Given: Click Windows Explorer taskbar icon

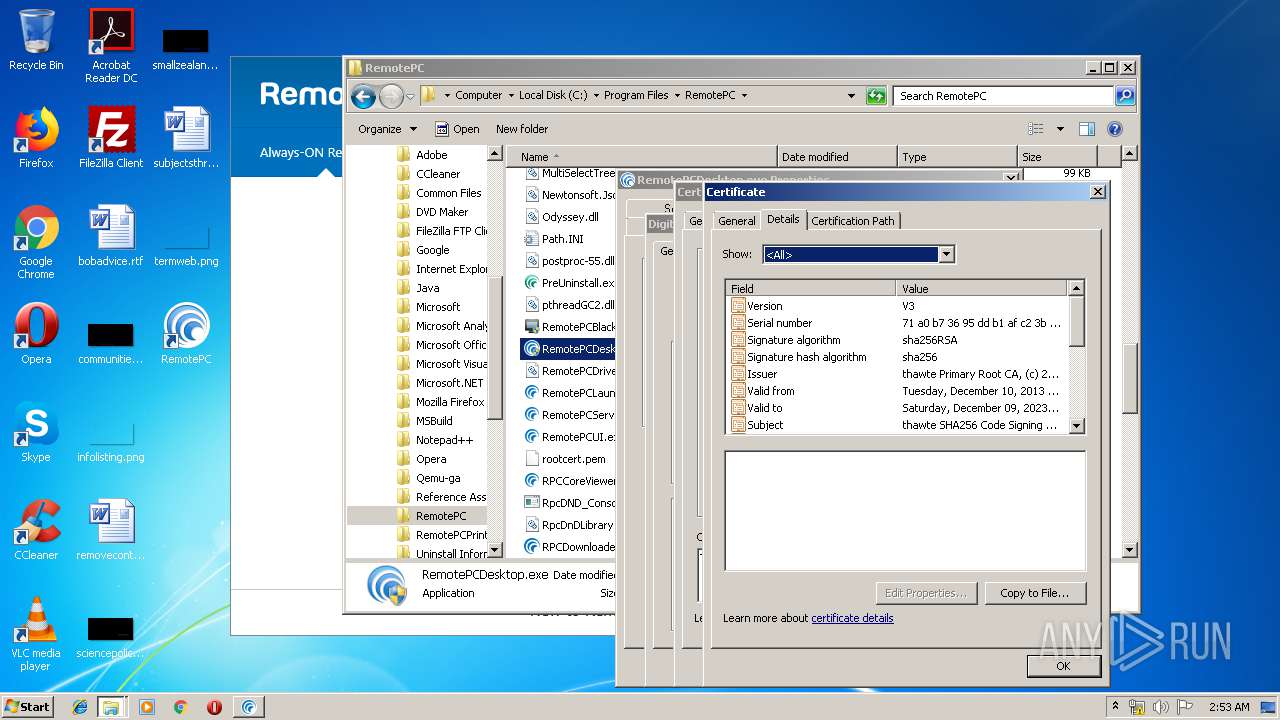Looking at the screenshot, I should [x=111, y=707].
